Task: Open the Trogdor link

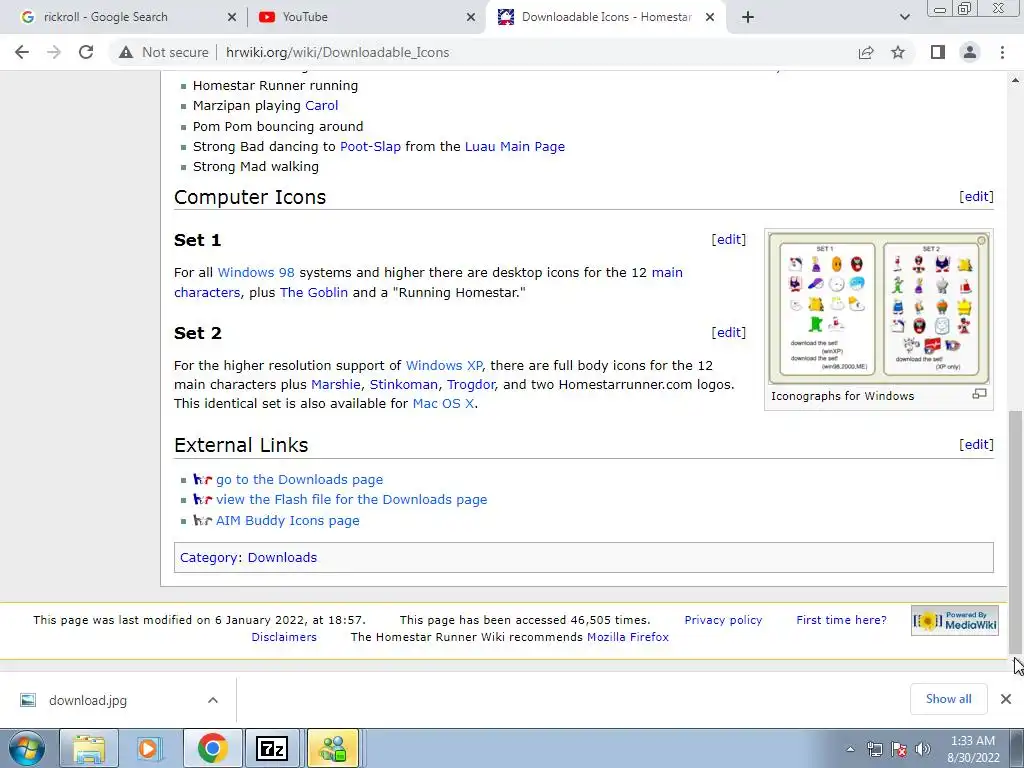Action: 471,385
